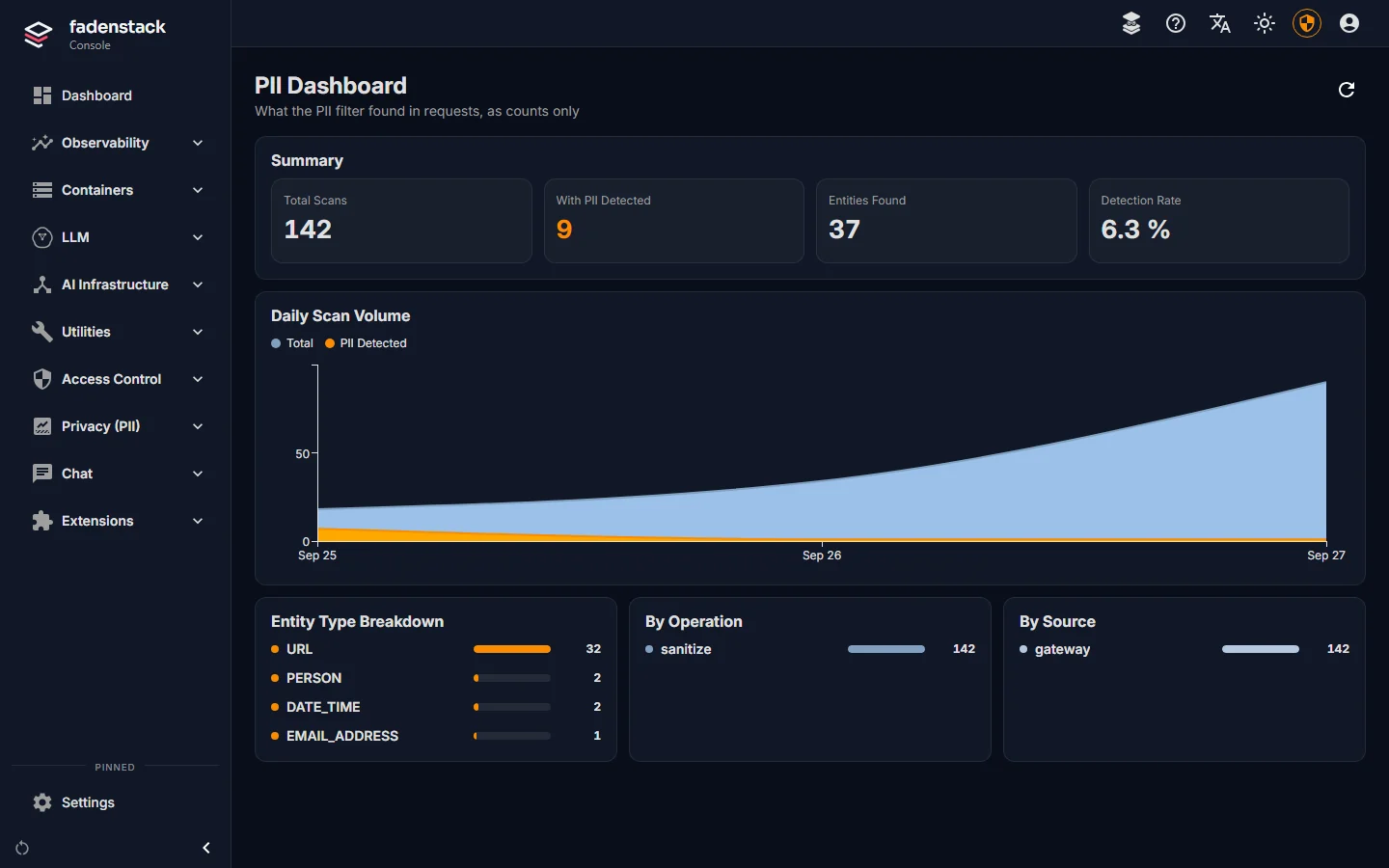Viewport: 1389px width, 868px height.
Task: Click the Chat bubble icon
Action: click(41, 474)
